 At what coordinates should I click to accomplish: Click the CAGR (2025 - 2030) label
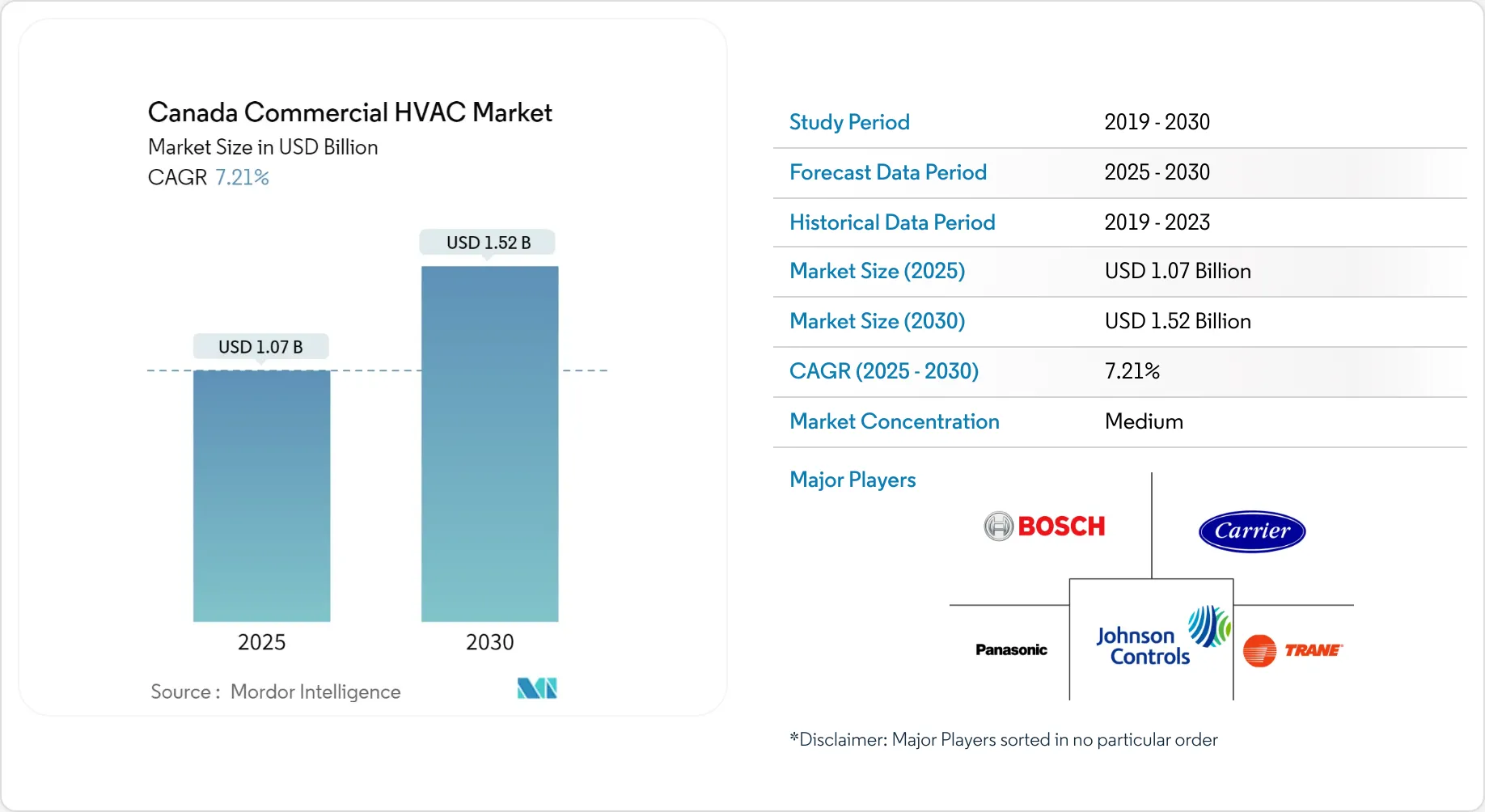[884, 371]
